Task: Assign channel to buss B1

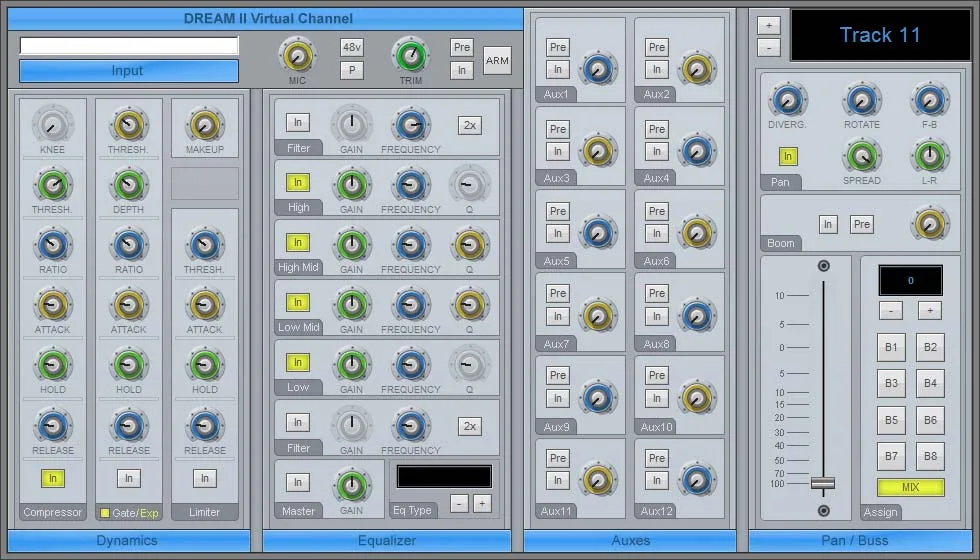Action: (891, 347)
